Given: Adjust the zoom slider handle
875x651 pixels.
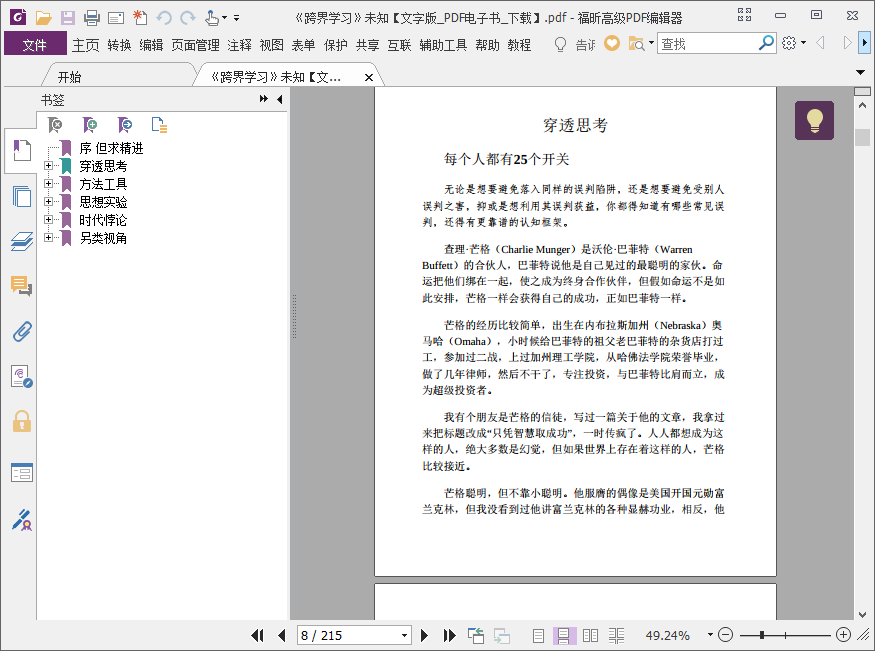Looking at the screenshot, I should [762, 635].
